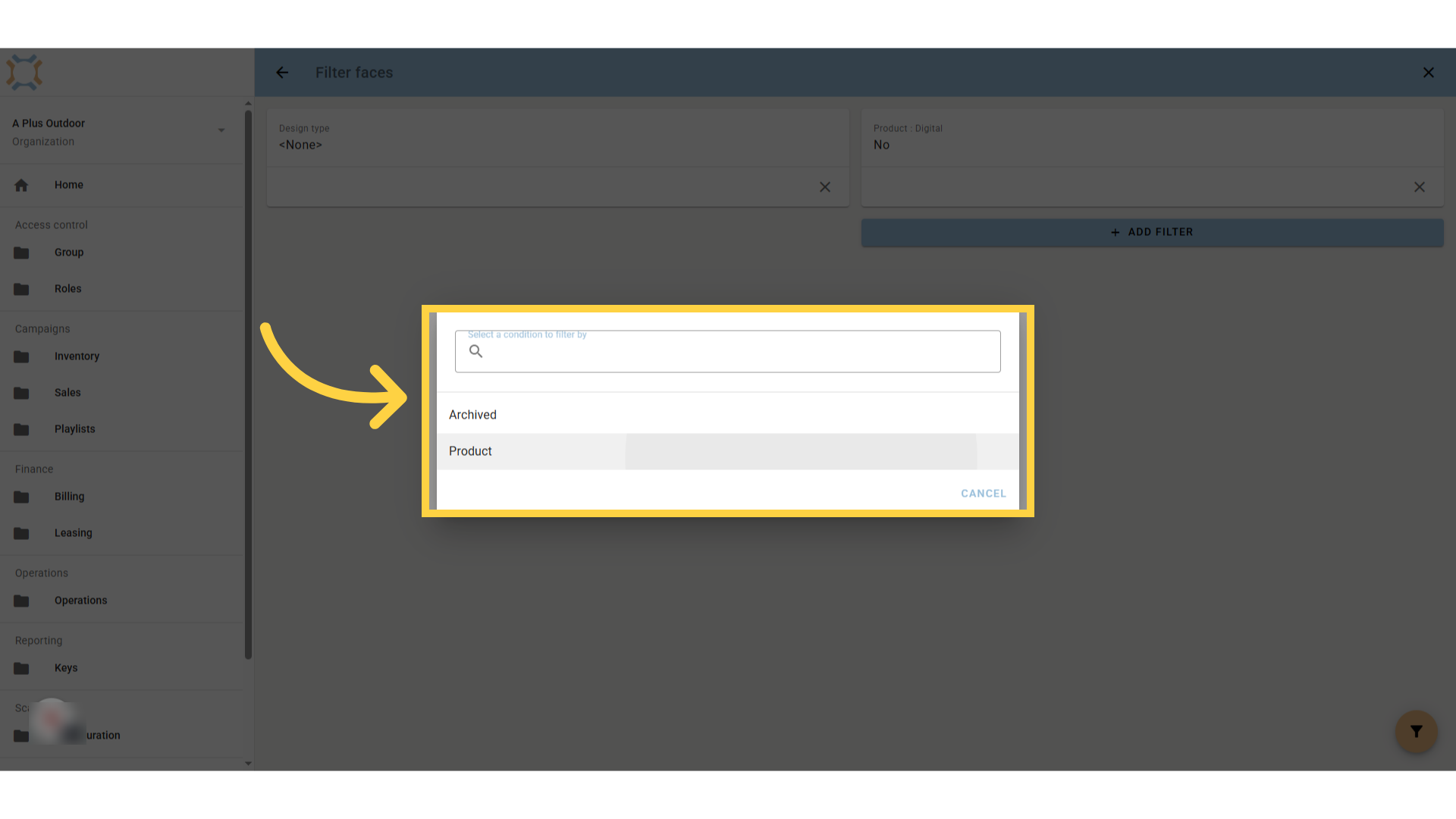Click the Home label in sidebar
The image size is (1456, 819).
tap(69, 185)
